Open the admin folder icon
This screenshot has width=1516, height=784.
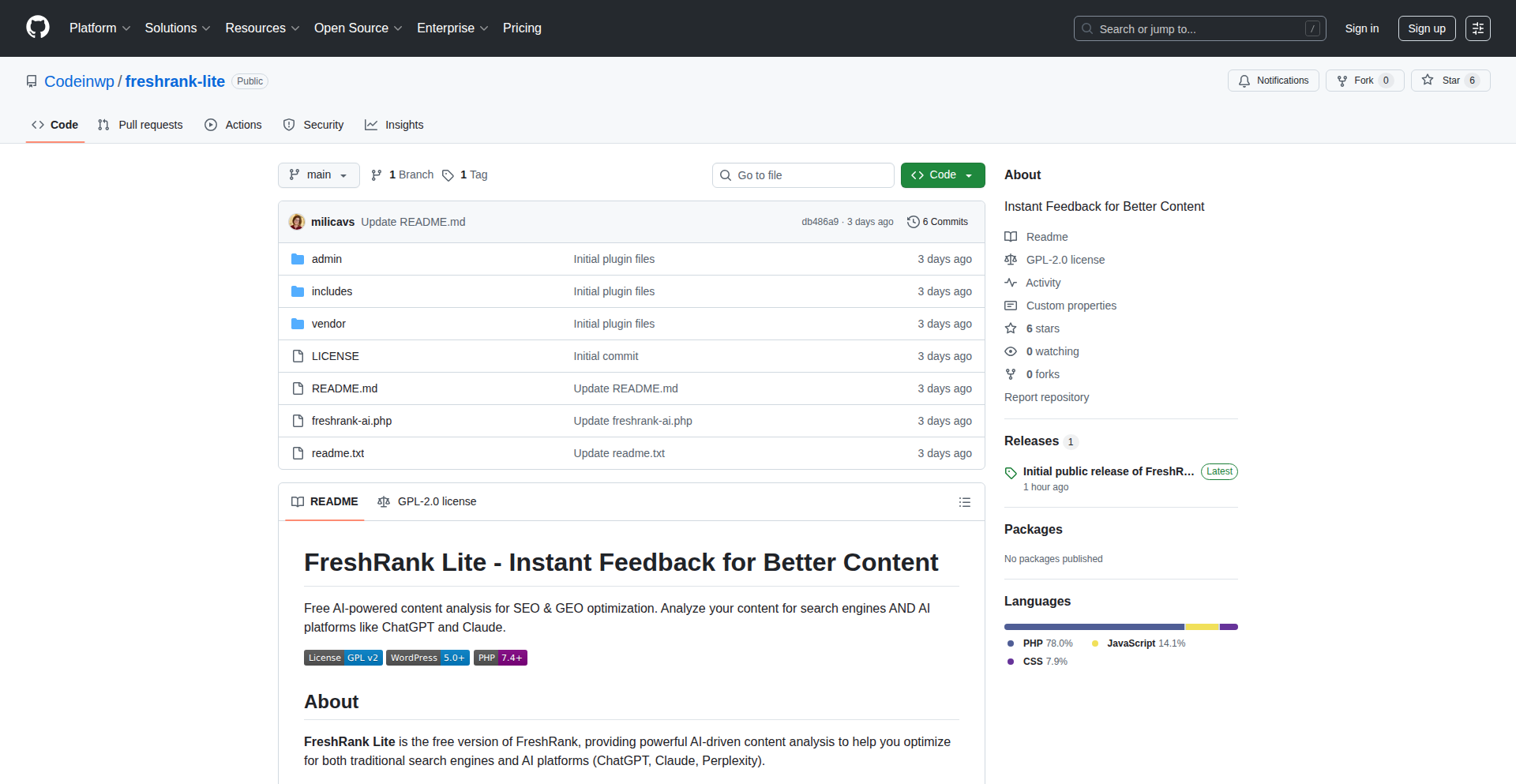[298, 259]
